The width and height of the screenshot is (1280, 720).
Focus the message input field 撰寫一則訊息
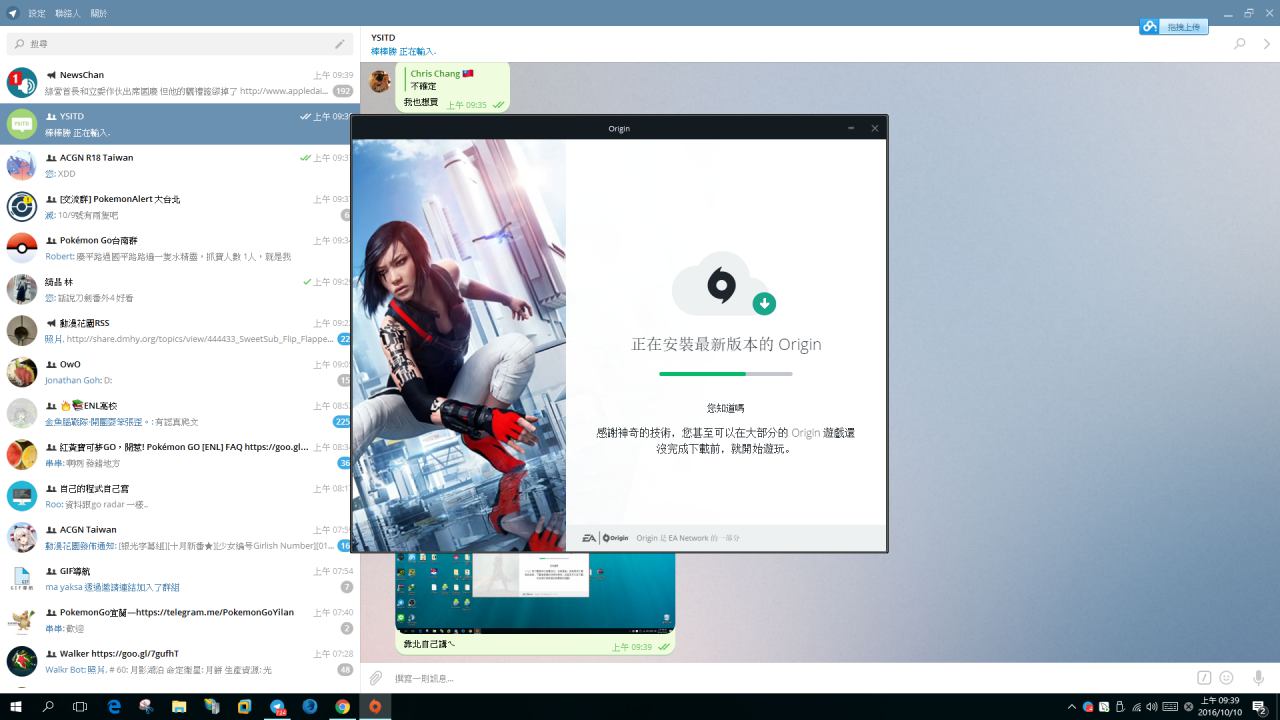point(790,678)
